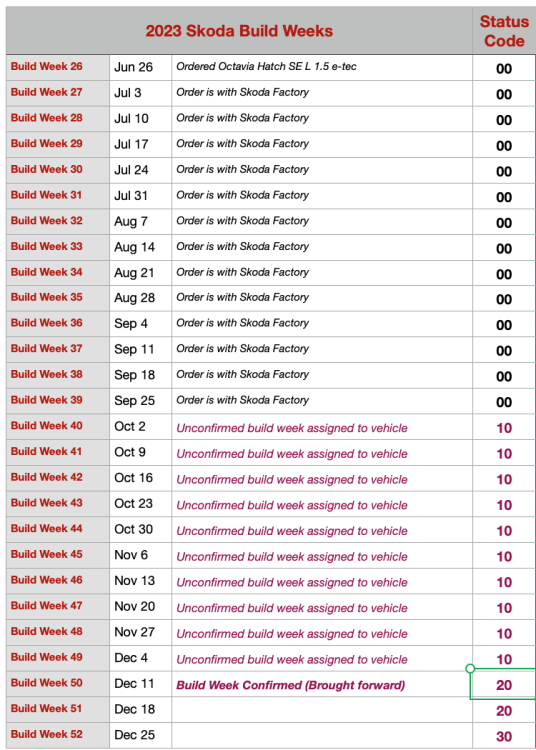Click the Build Week 52 label cell
536x750 pixels.
pos(58,736)
